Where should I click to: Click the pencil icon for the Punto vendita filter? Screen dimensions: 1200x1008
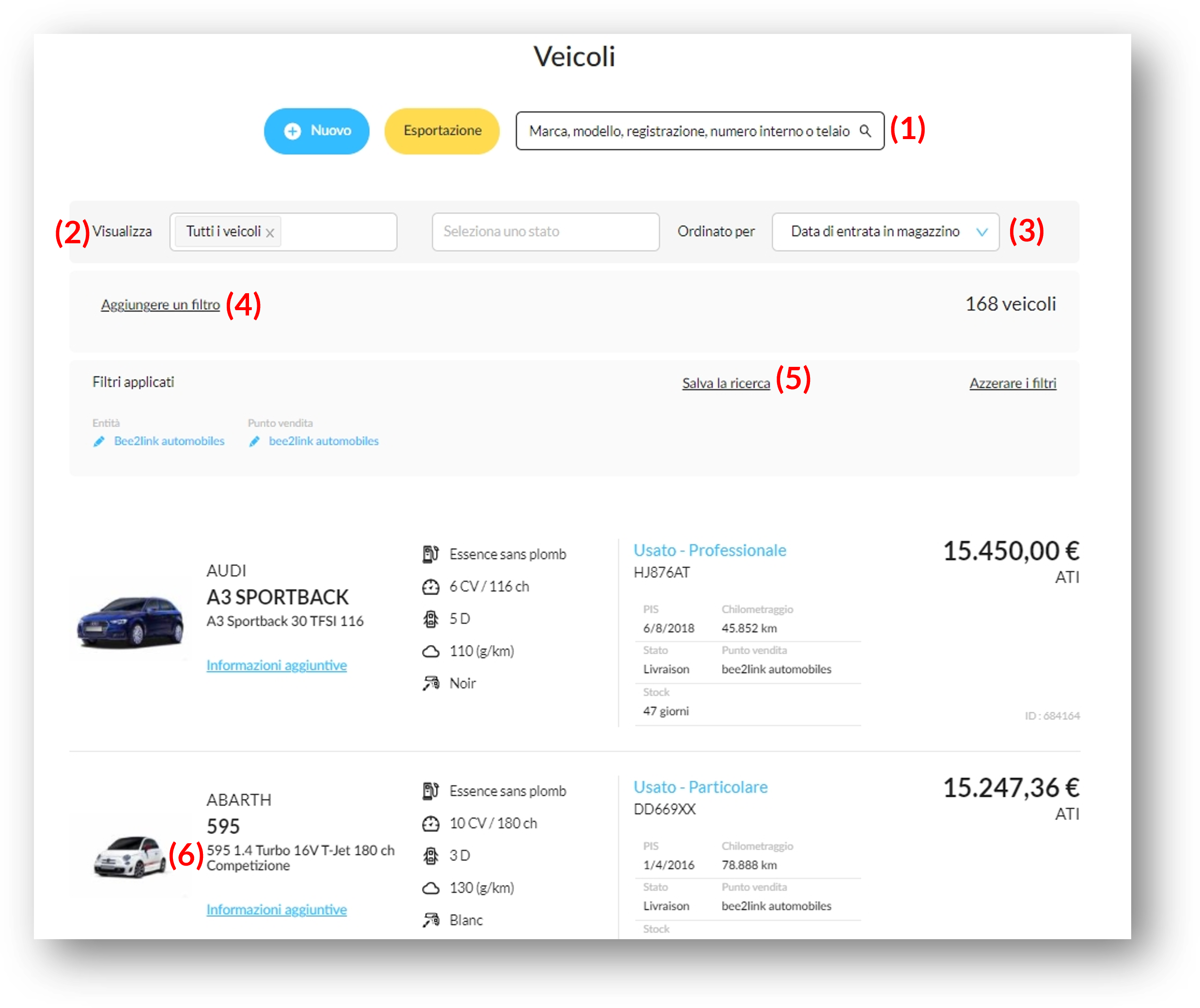254,441
